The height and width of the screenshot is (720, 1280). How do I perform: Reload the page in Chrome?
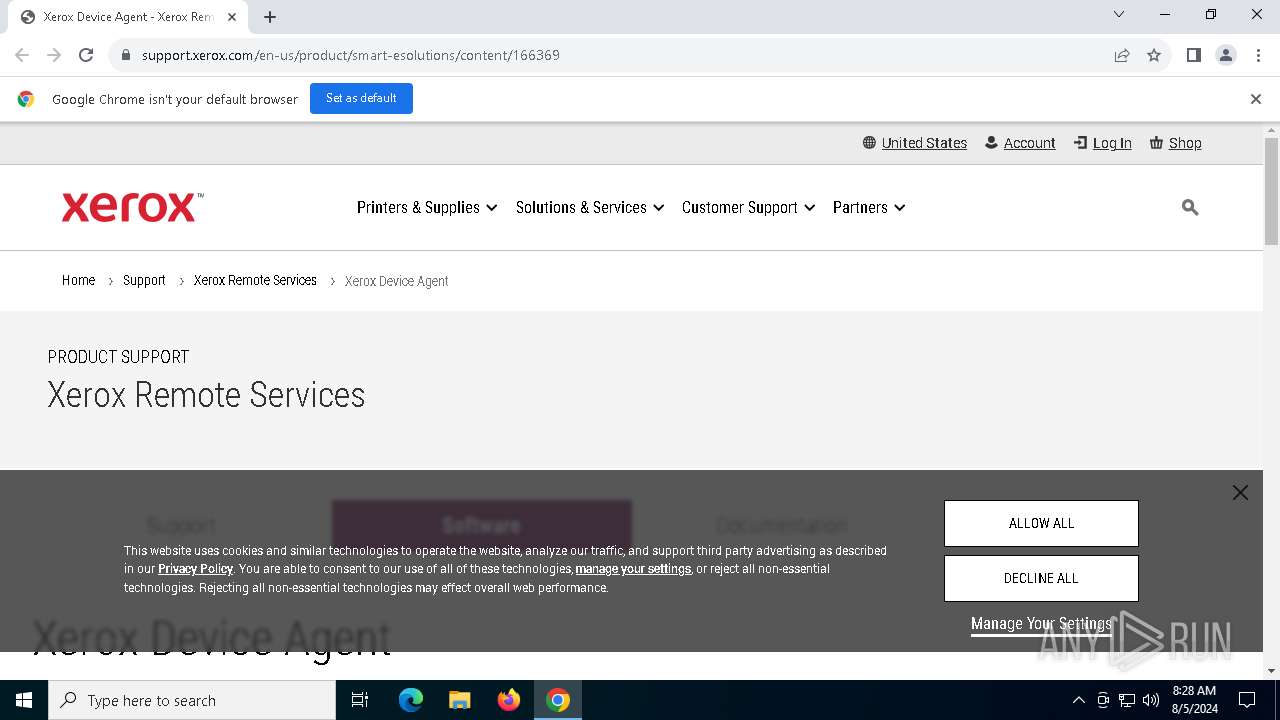tap(86, 55)
